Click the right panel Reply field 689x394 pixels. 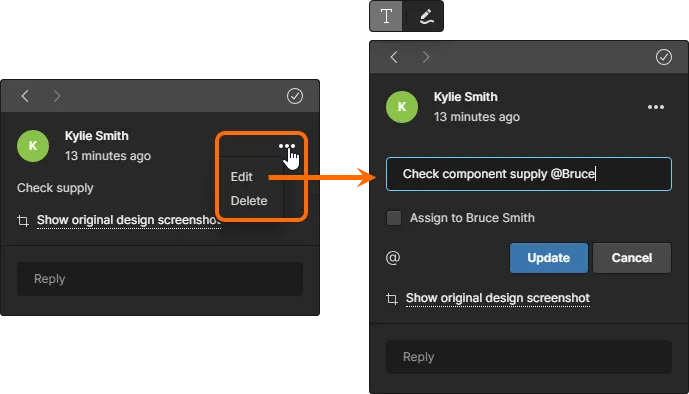coord(529,357)
